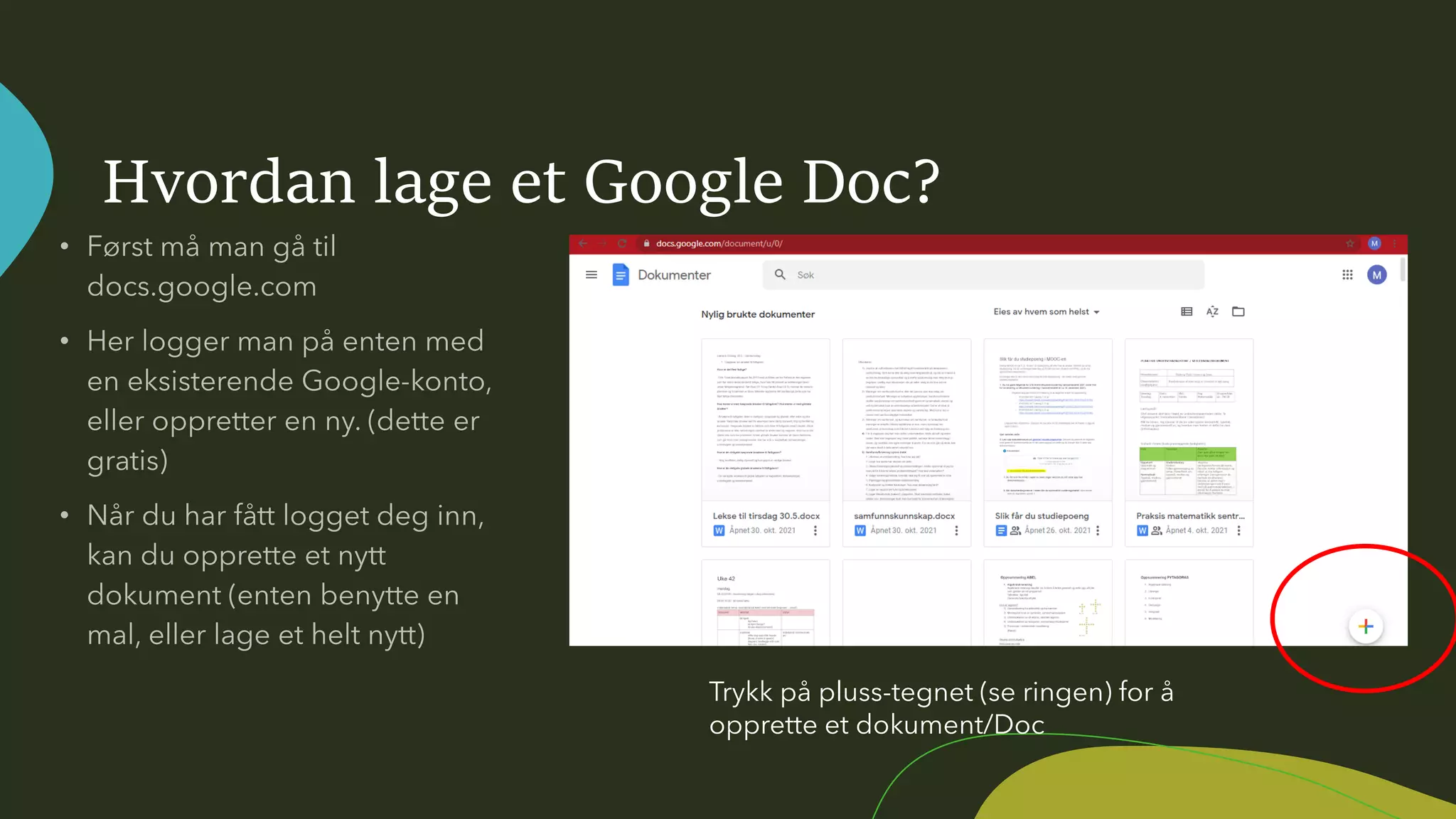Open more options for 'Praksis matematikk sentr...'
The height and width of the screenshot is (819, 1456).
1238,530
